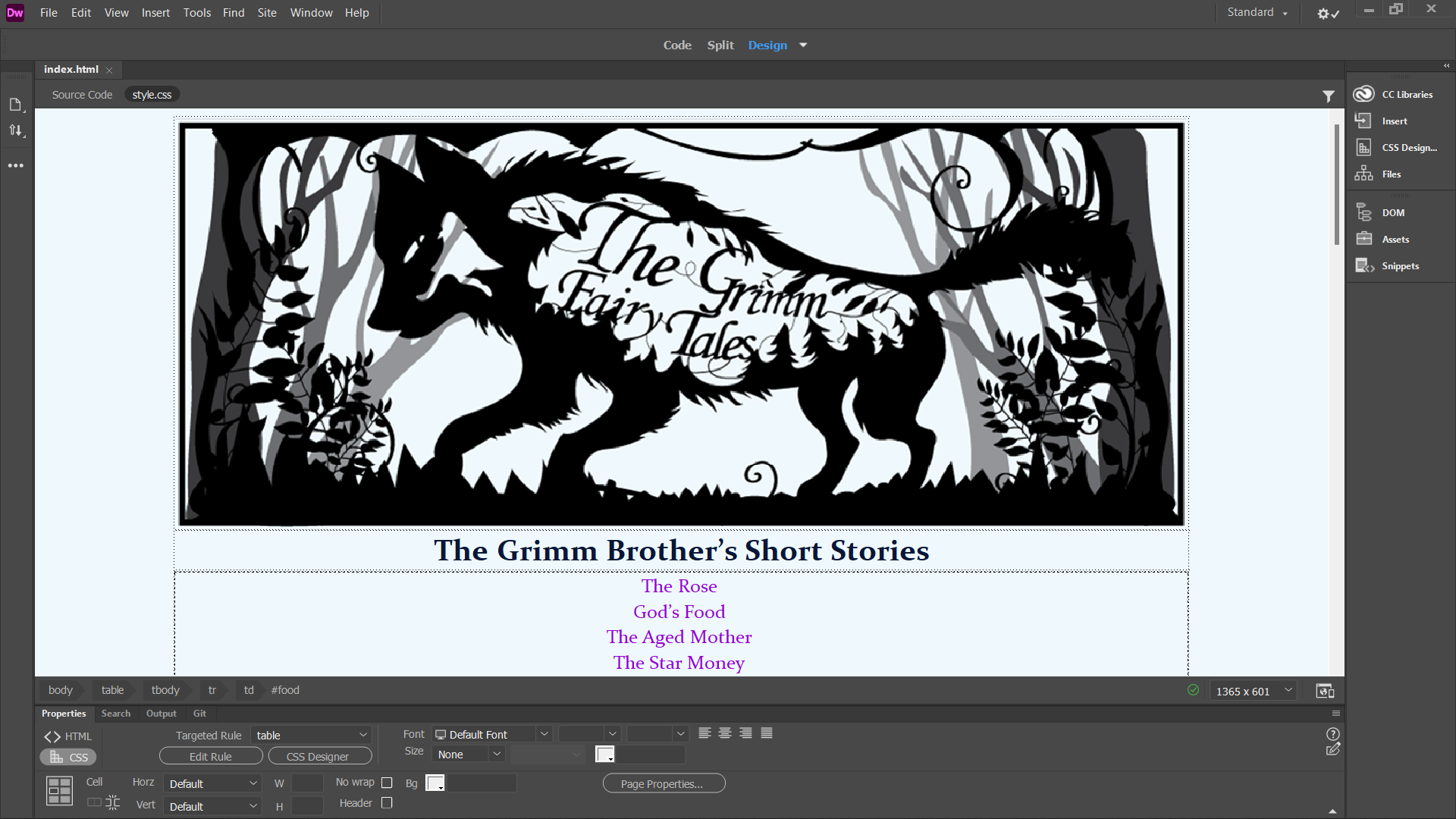
Task: Open the Snippets panel icon
Action: click(1364, 265)
